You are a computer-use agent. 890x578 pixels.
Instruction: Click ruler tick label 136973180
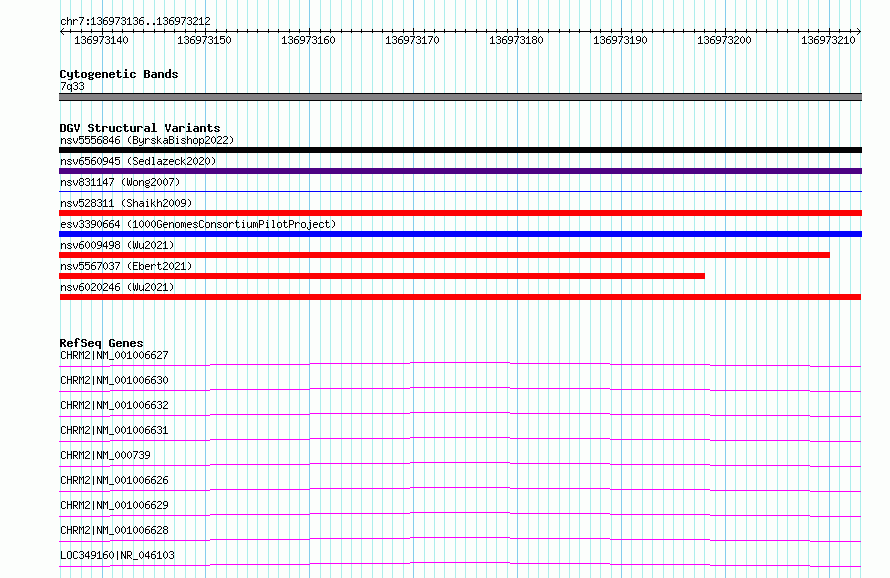click(516, 40)
